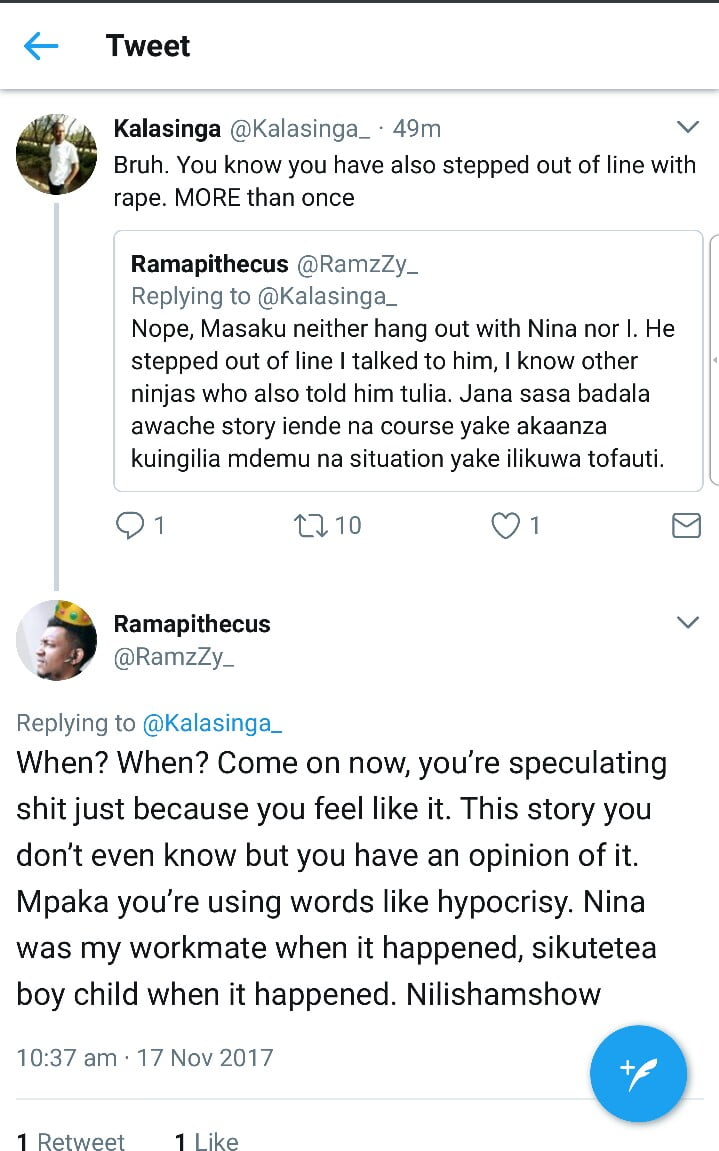
Task: Open Kalasinga tweet options chevron
Action: pyautogui.click(x=687, y=127)
